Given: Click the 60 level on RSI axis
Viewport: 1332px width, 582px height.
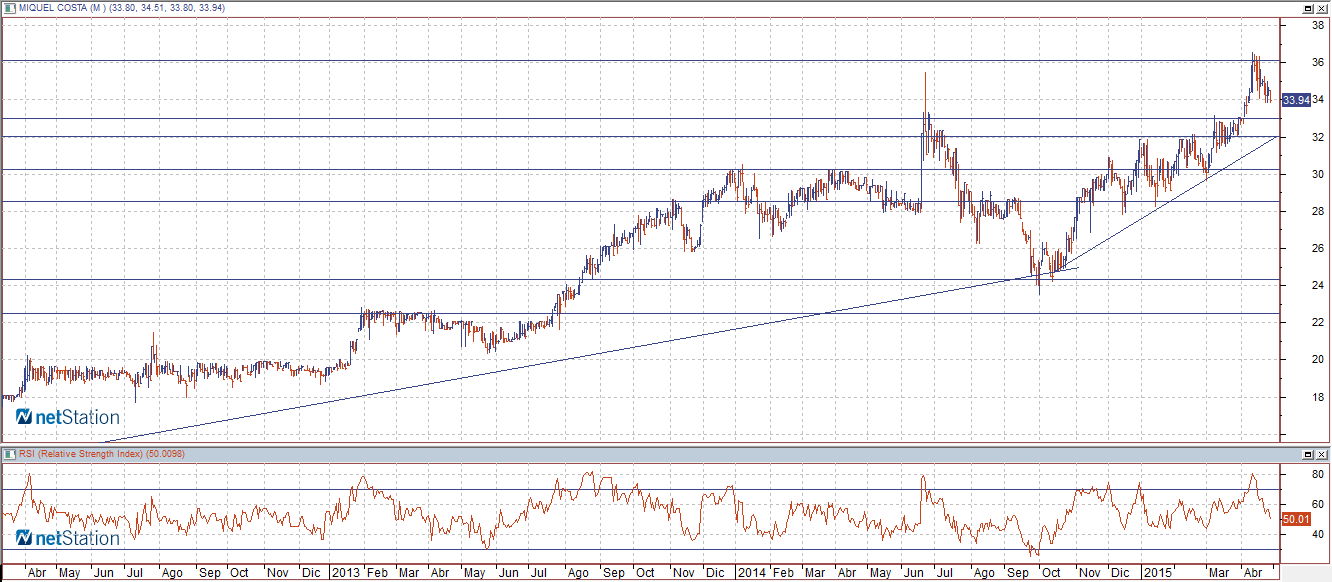Looking at the screenshot, I should point(1318,504).
